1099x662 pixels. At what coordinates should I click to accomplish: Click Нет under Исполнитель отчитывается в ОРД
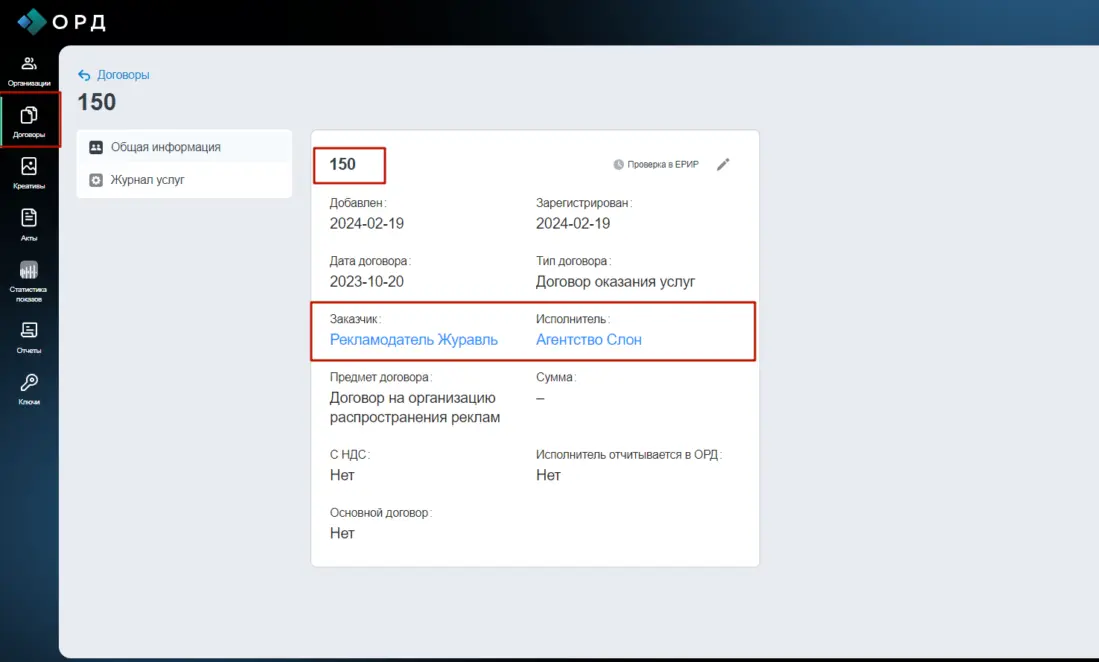tap(548, 475)
